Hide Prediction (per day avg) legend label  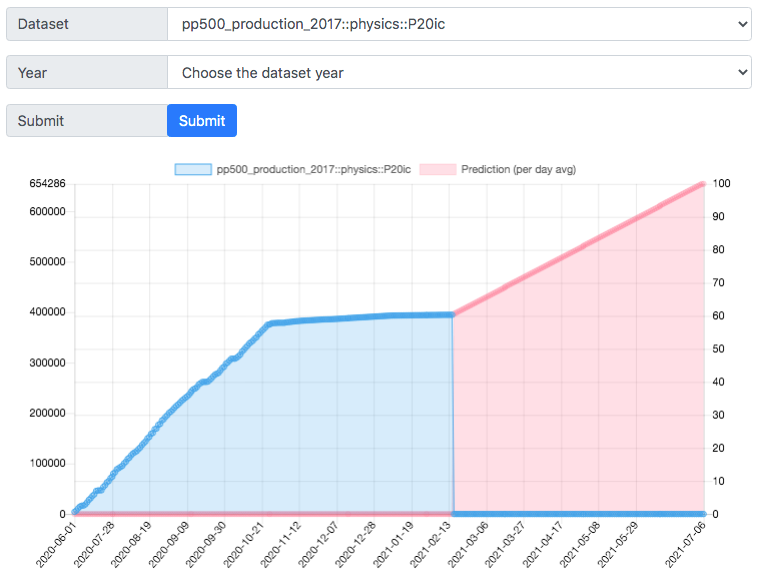coord(518,169)
